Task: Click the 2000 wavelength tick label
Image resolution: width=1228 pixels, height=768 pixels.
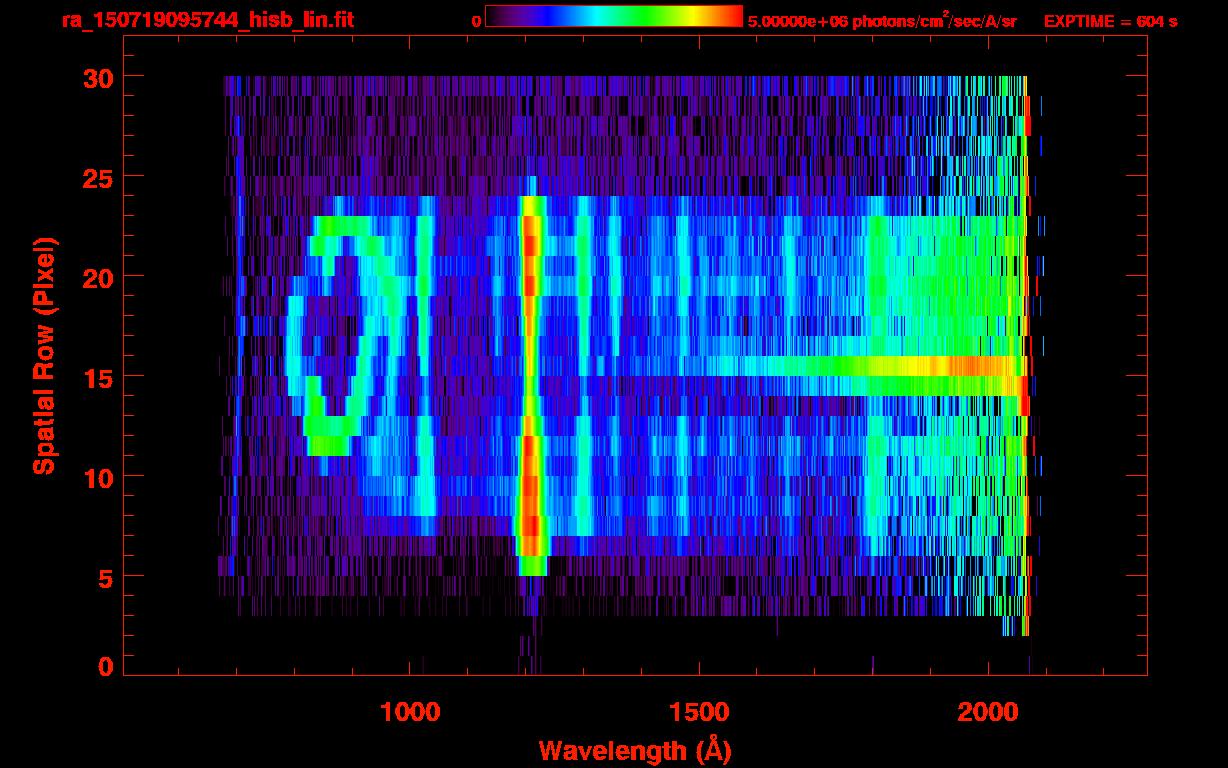Action: point(988,712)
